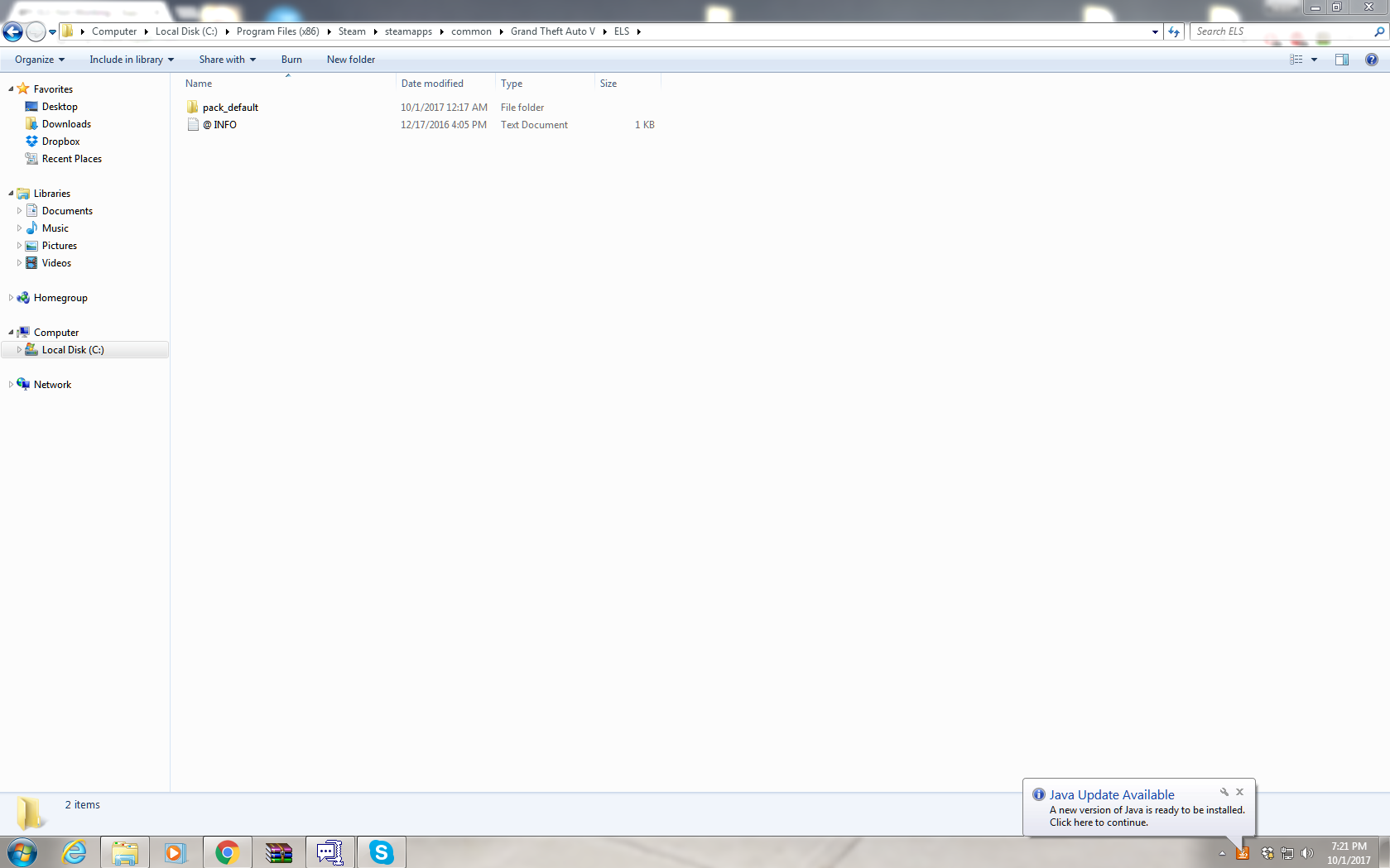Viewport: 1390px width, 868px height.
Task: Open Google Chrome from the taskbar
Action: (x=227, y=852)
